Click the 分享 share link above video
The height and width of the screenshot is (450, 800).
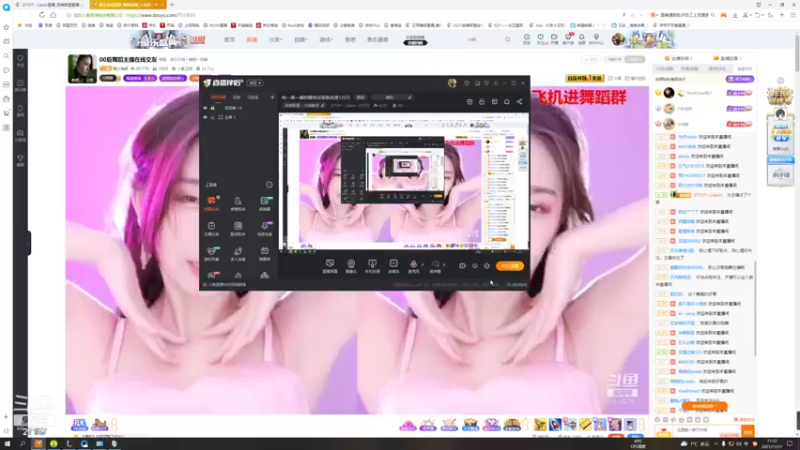point(615,79)
